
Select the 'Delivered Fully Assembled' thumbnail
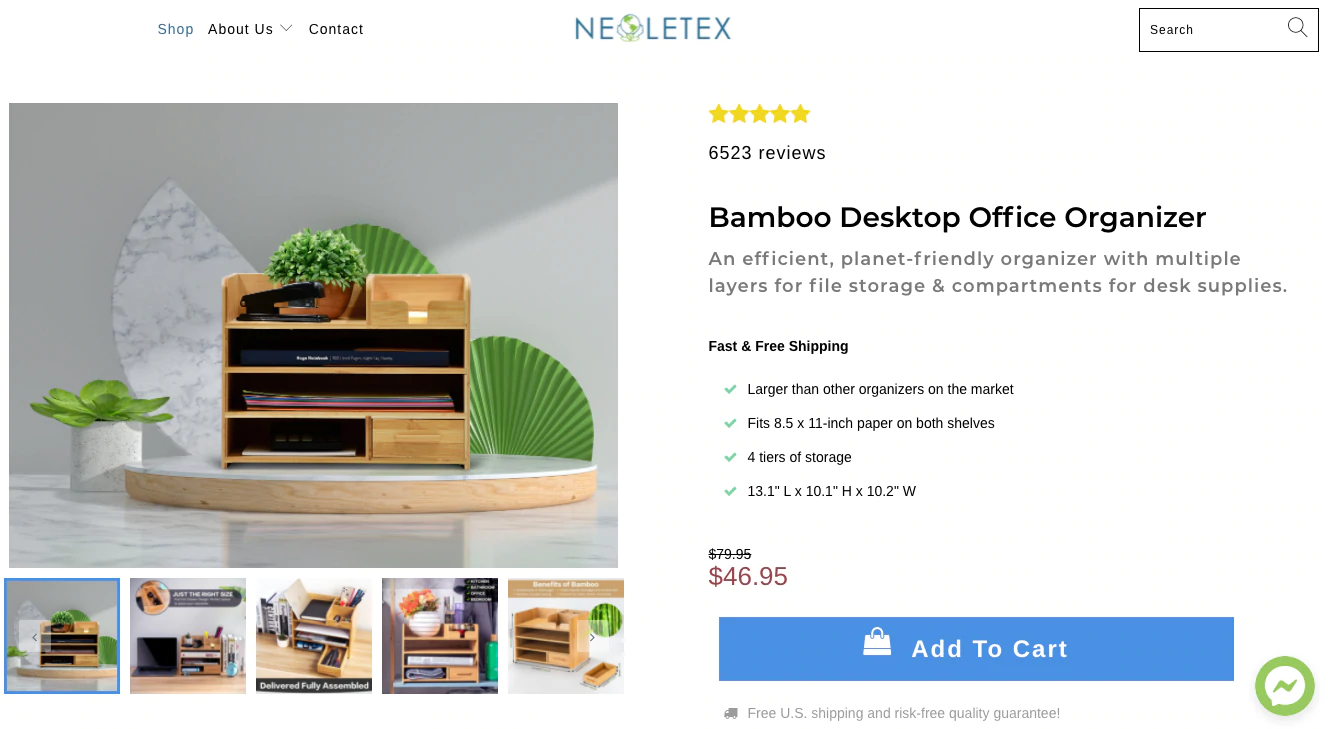314,636
